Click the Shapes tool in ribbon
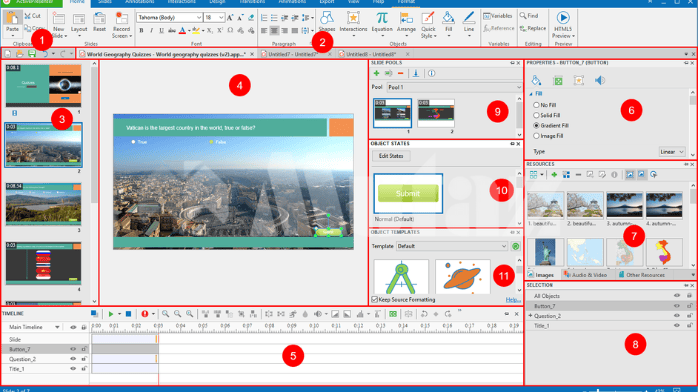698x392 pixels. [x=327, y=21]
